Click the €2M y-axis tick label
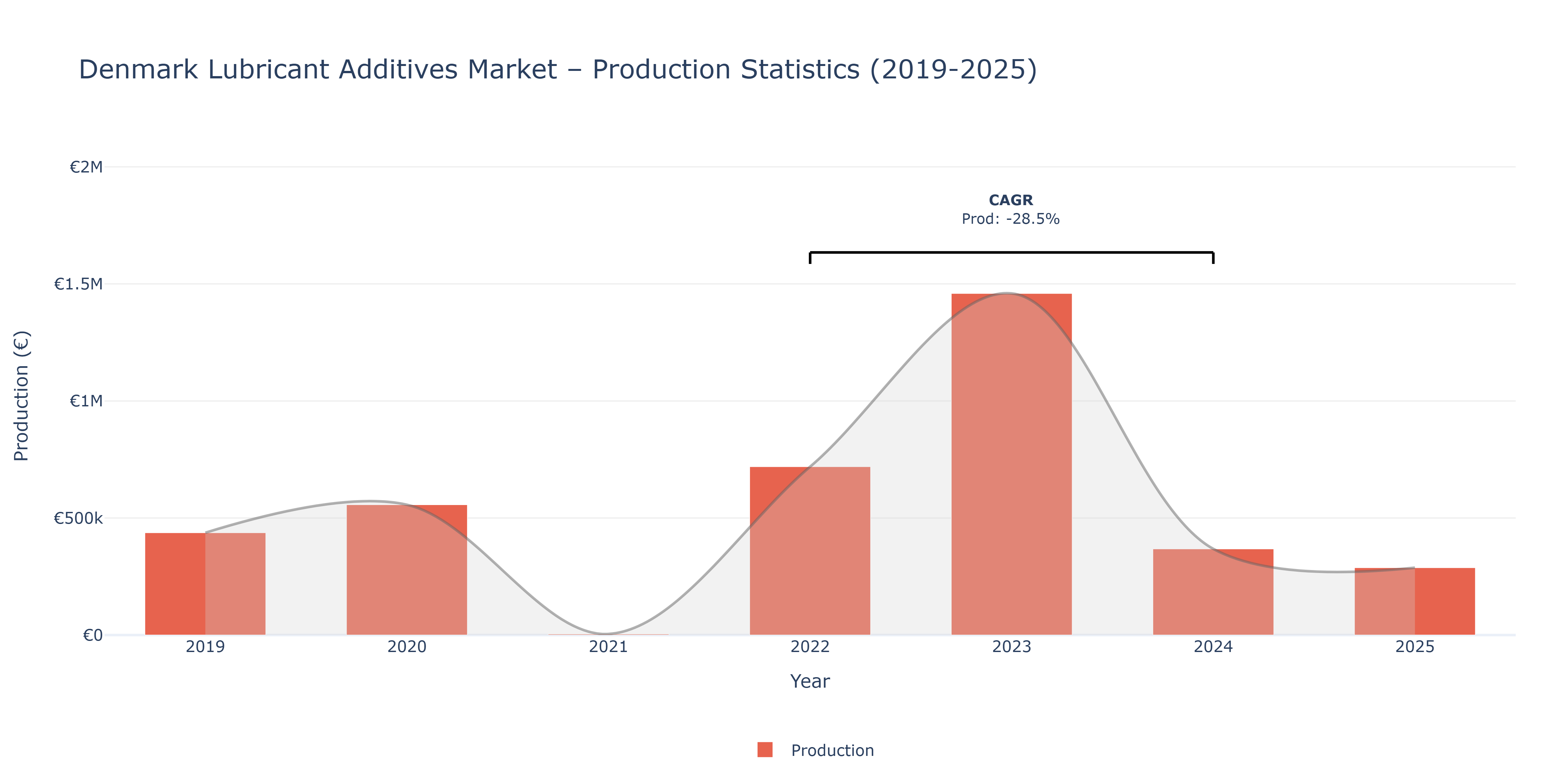Viewport: 1568px width, 784px height. coord(86,167)
